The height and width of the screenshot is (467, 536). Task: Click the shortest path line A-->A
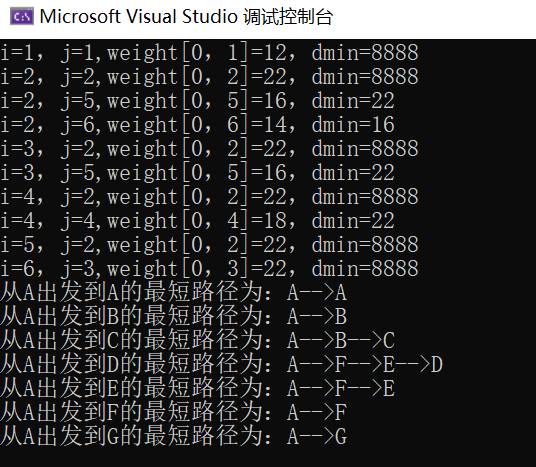coord(173,293)
